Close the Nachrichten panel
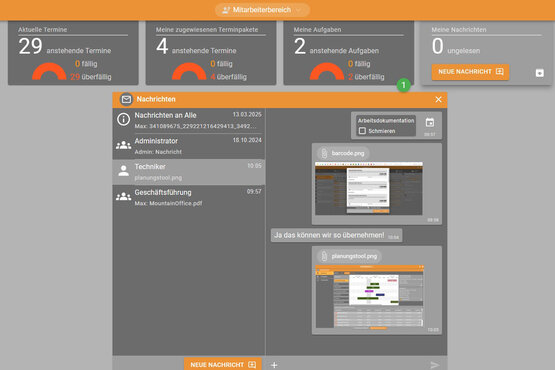 pyautogui.click(x=438, y=99)
